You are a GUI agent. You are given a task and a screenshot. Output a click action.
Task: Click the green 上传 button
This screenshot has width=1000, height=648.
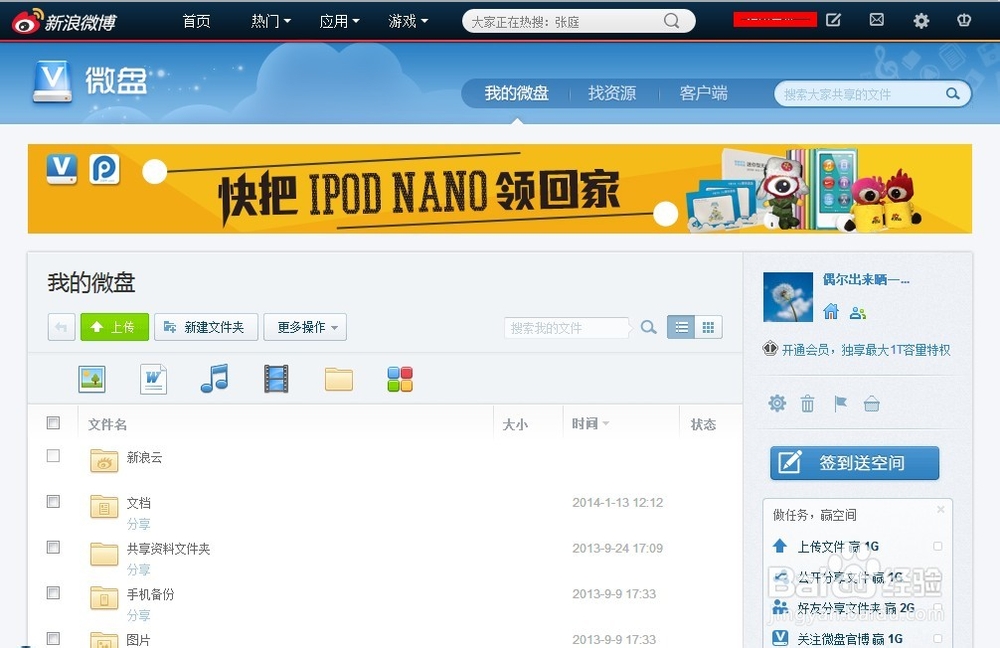point(115,327)
